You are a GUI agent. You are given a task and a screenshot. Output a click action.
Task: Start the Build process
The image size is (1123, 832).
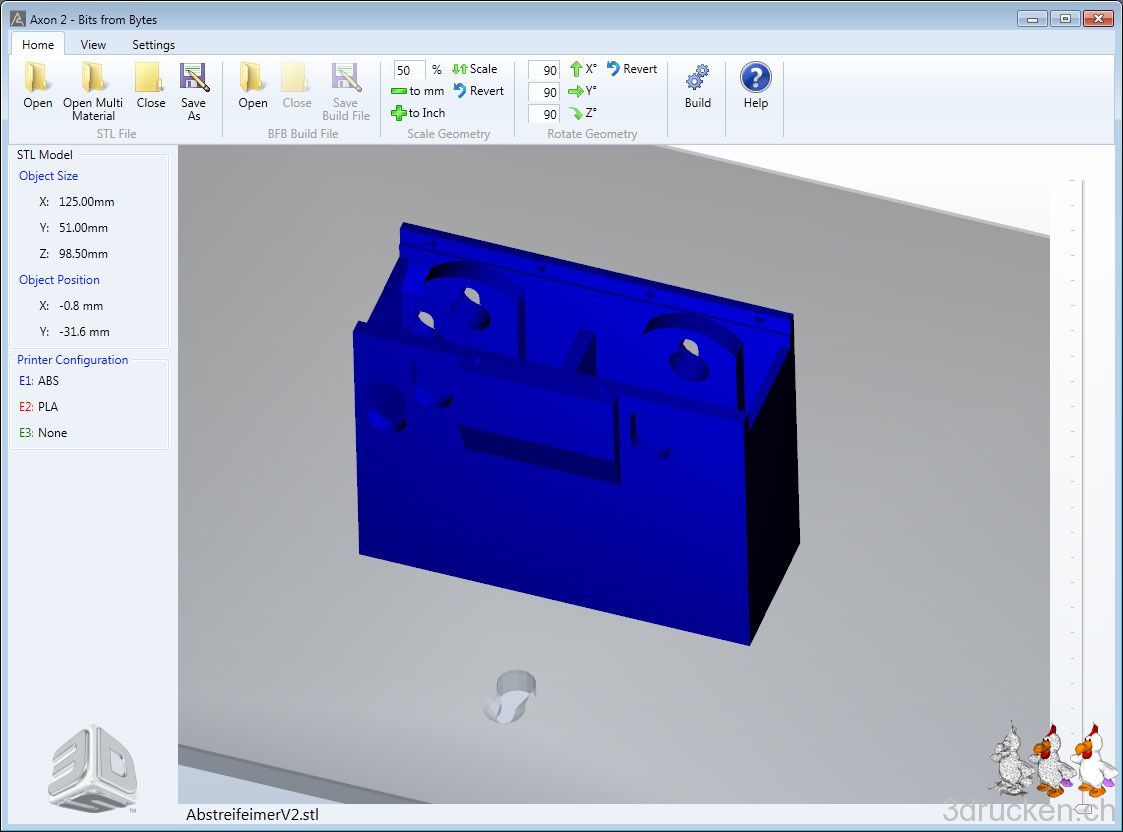(x=698, y=86)
